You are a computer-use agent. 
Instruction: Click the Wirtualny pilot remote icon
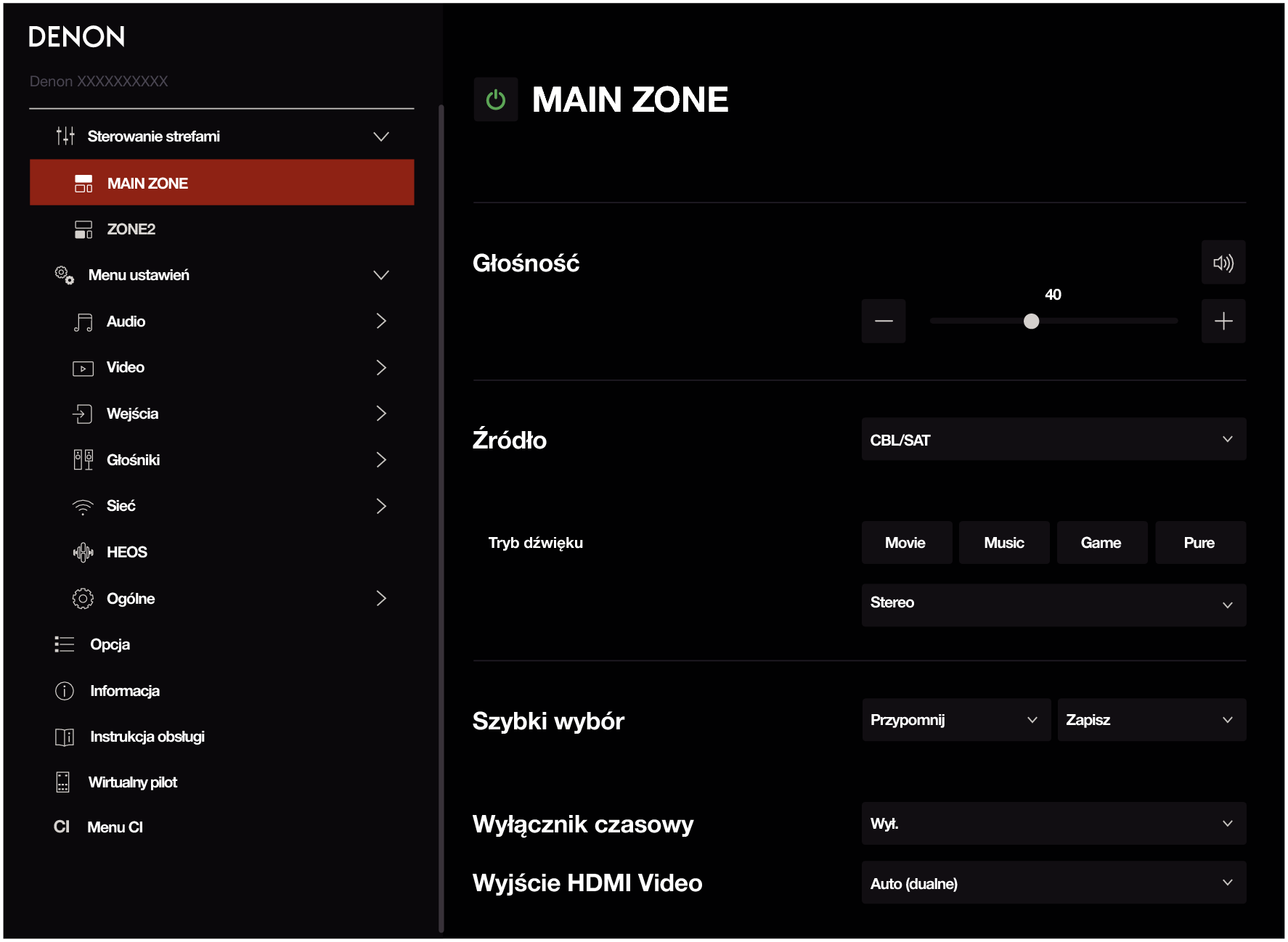coord(63,782)
